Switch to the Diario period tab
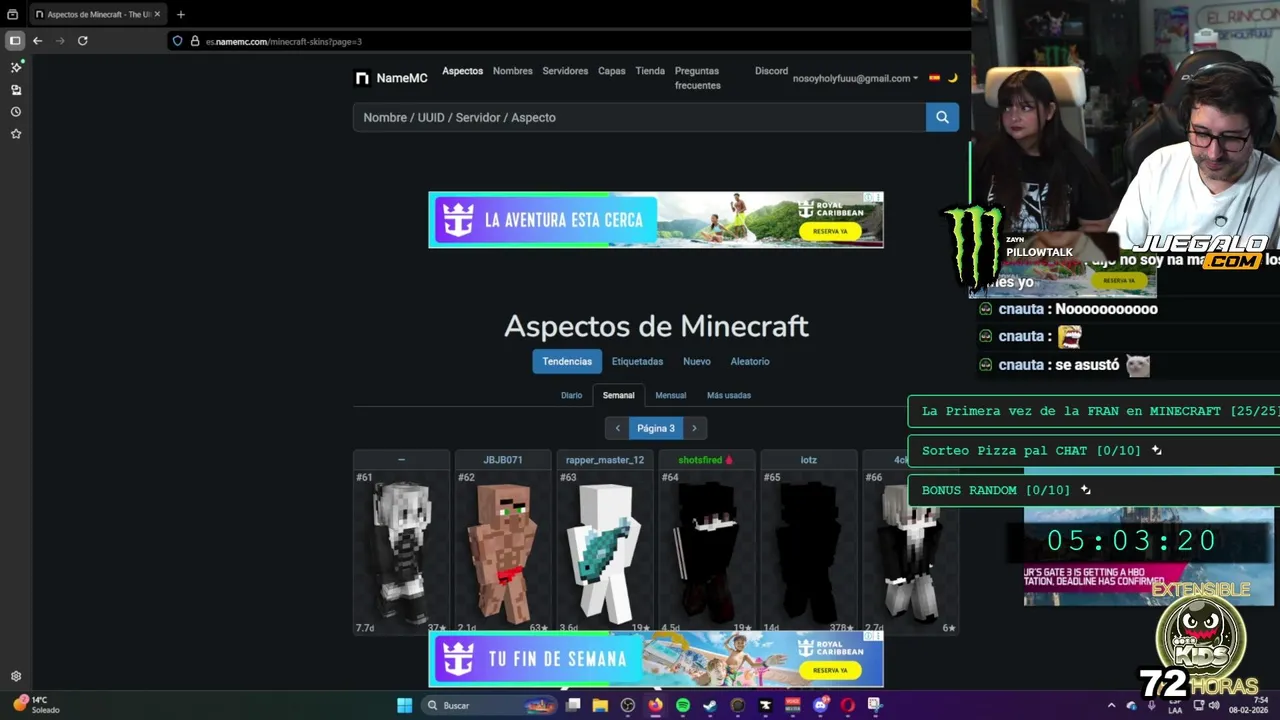Viewport: 1280px width, 720px height. point(571,395)
